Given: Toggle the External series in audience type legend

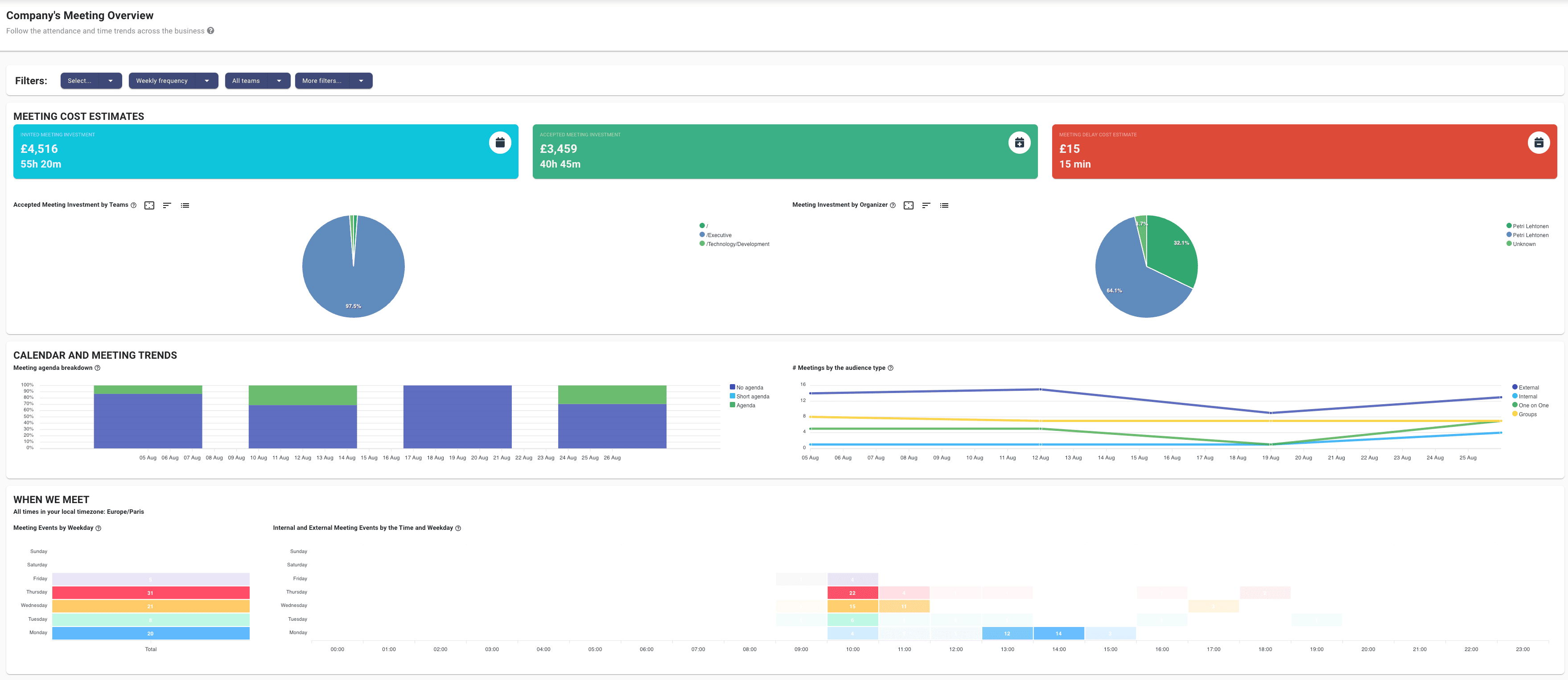Looking at the screenshot, I should 1528,387.
